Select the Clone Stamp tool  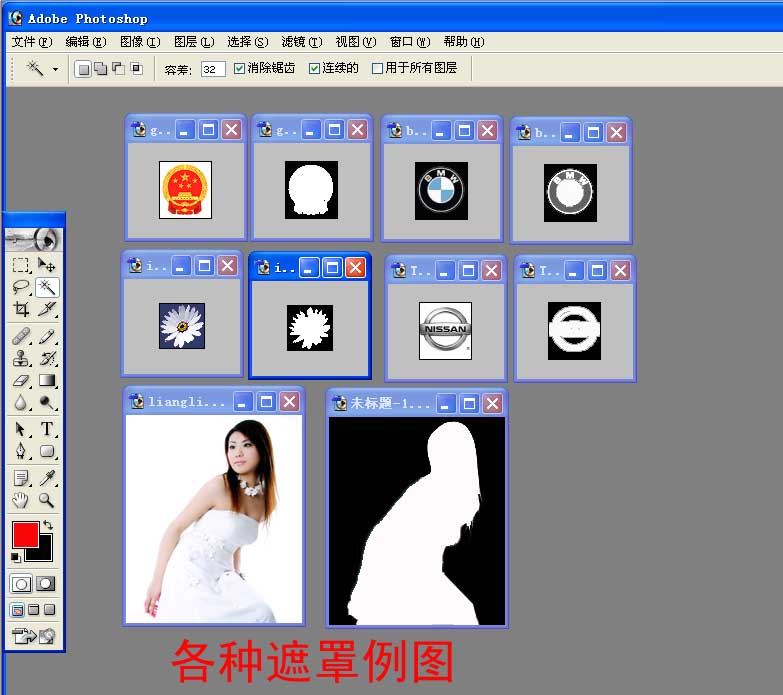coord(21,358)
